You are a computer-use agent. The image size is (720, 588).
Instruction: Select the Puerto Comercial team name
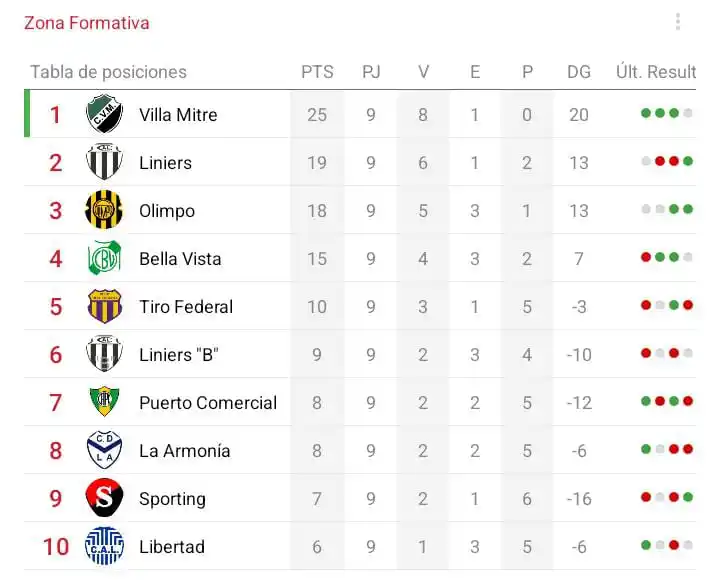click(x=208, y=403)
